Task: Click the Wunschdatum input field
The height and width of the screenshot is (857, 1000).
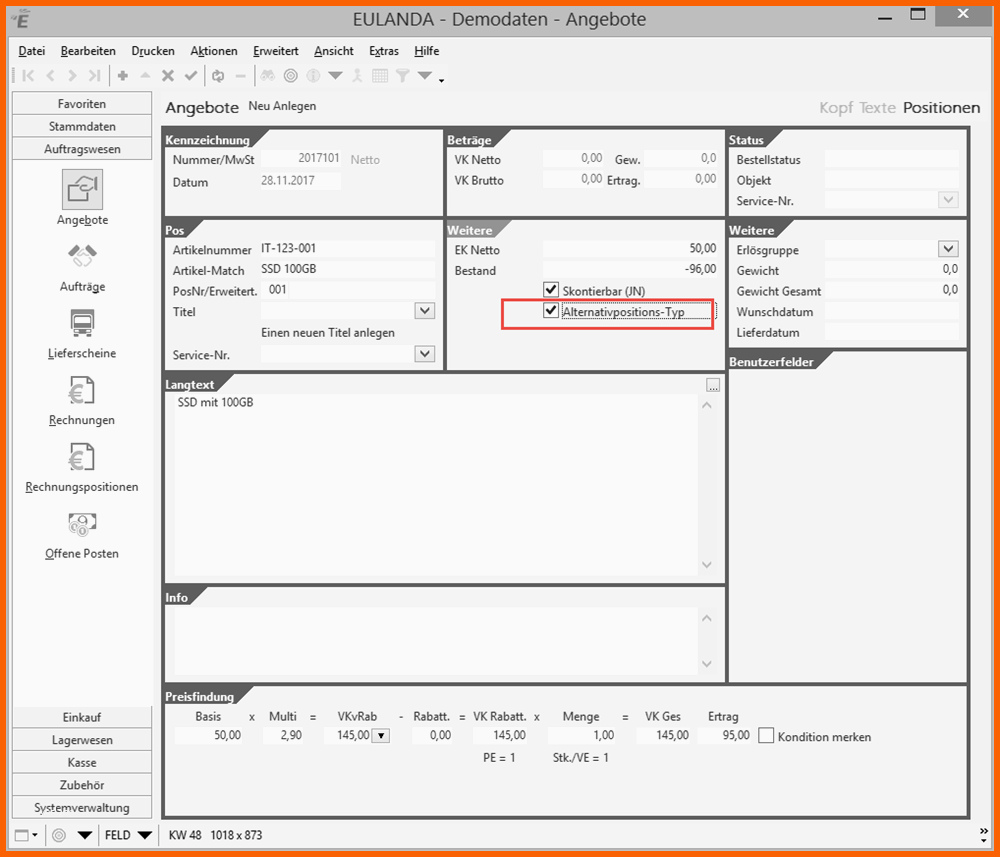Action: pos(892,311)
